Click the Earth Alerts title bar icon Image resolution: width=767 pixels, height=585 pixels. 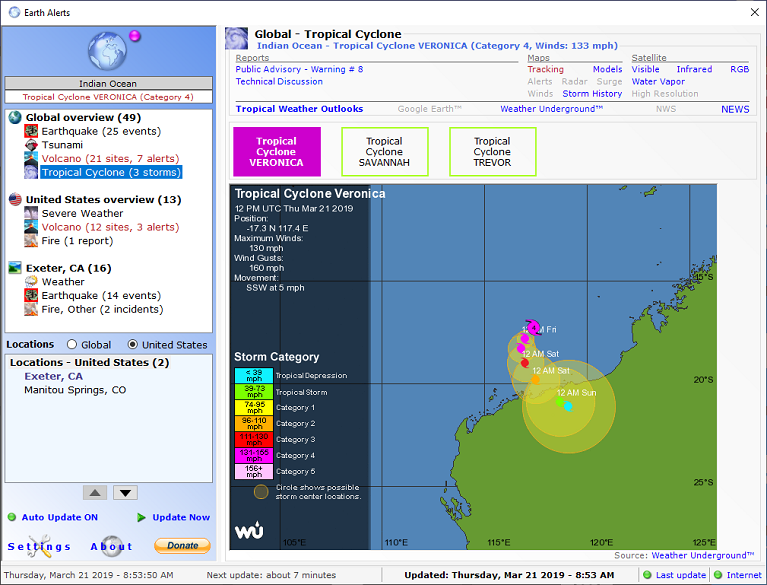tap(15, 12)
